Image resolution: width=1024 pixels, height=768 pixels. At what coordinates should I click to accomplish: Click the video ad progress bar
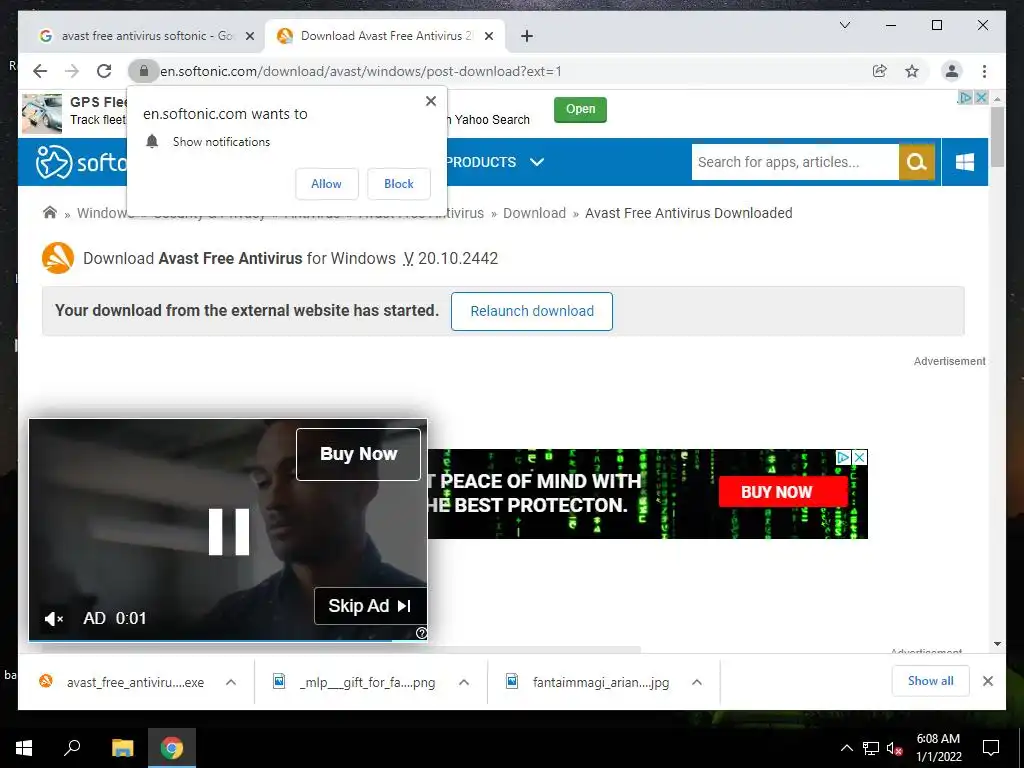click(228, 641)
